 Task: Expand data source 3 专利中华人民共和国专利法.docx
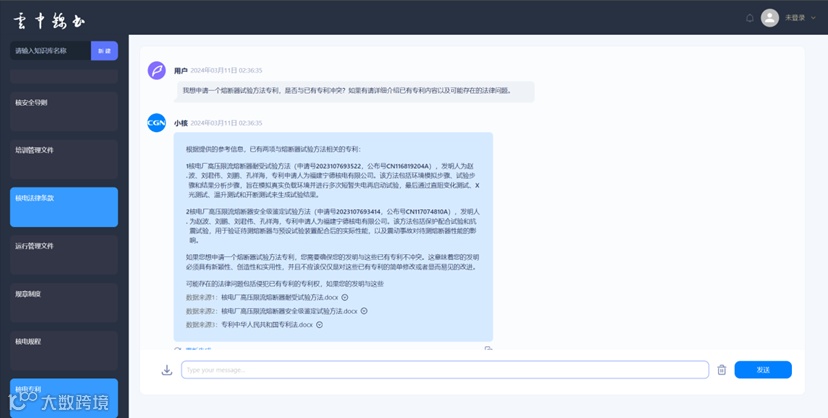[319, 325]
